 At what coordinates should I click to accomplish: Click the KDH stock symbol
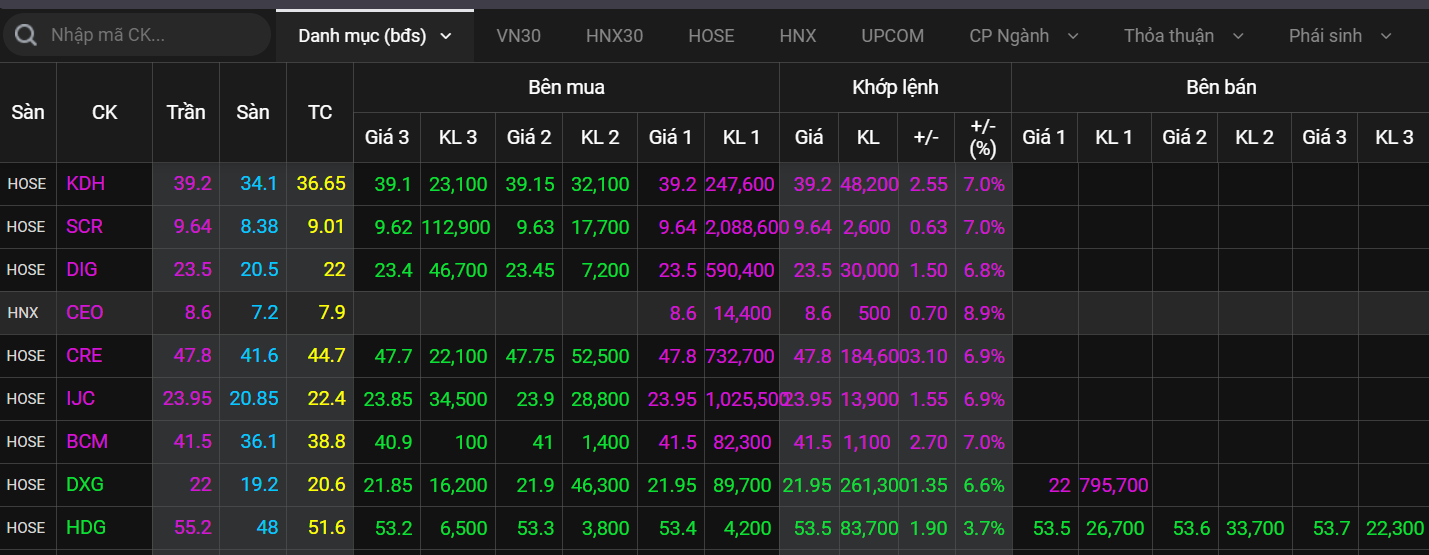85,184
